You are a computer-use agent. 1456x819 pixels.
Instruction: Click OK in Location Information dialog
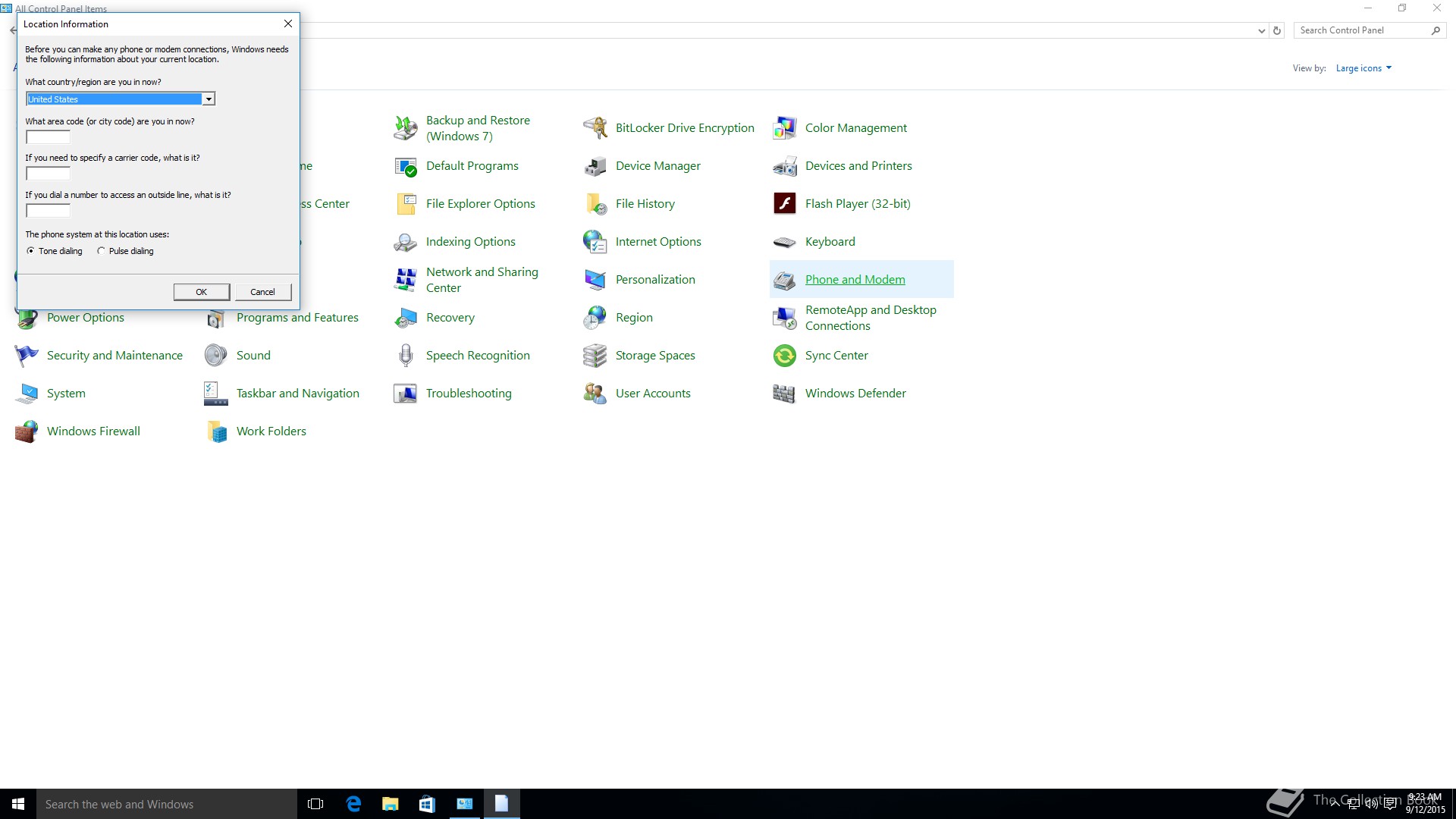click(202, 292)
